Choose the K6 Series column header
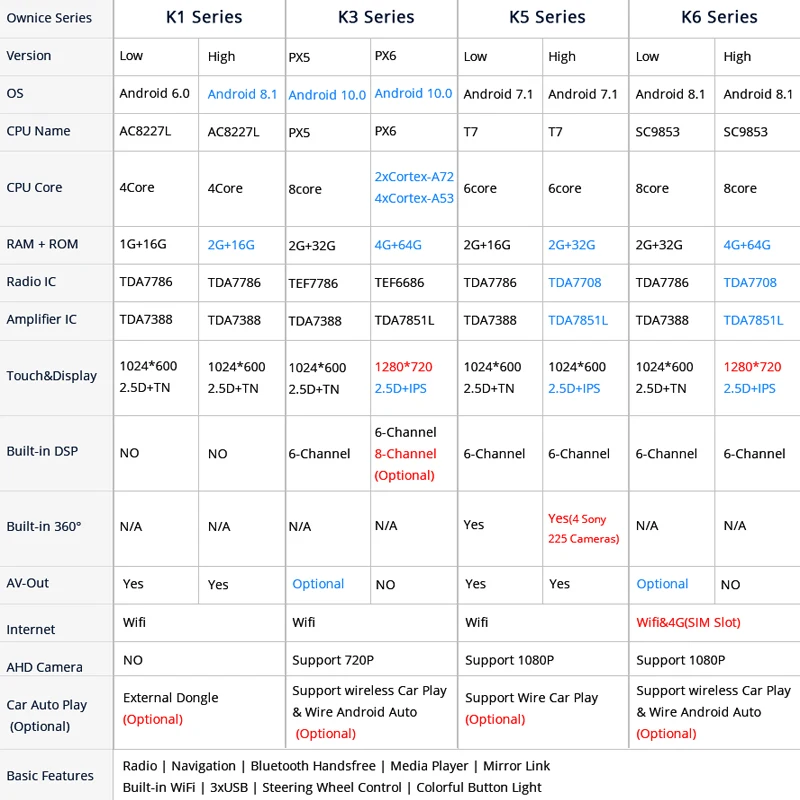Image resolution: width=800 pixels, height=800 pixels. [x=719, y=18]
